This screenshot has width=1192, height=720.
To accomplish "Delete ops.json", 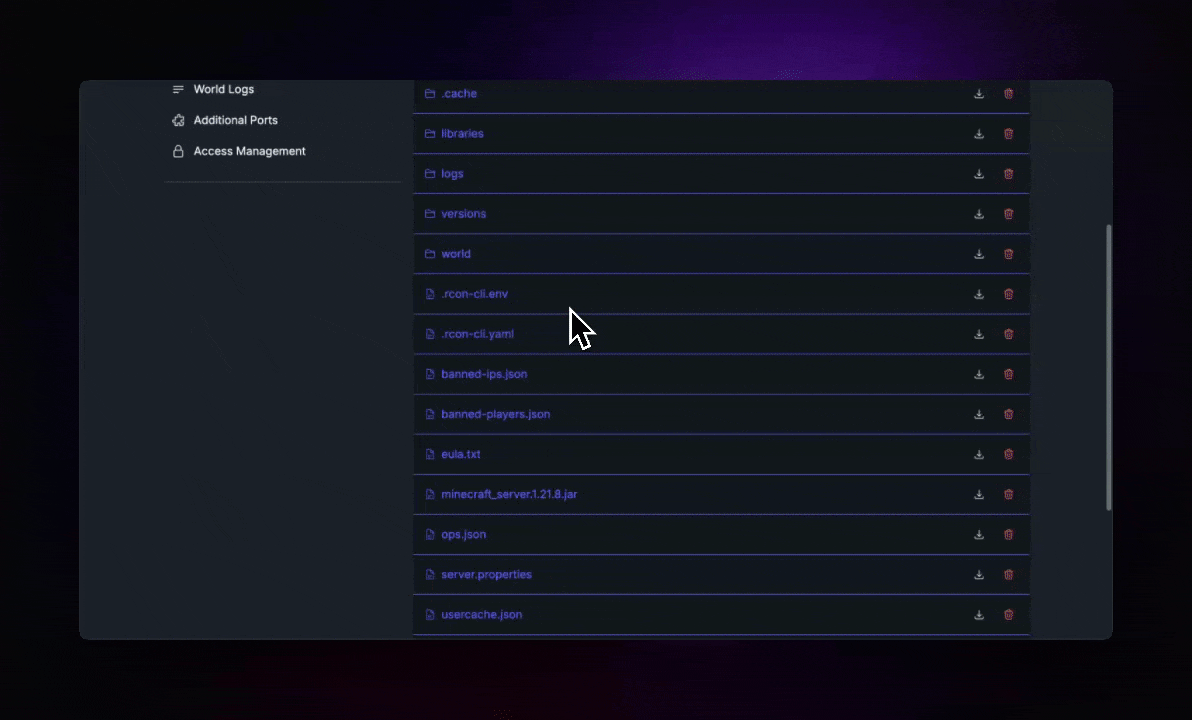I will tap(1009, 534).
